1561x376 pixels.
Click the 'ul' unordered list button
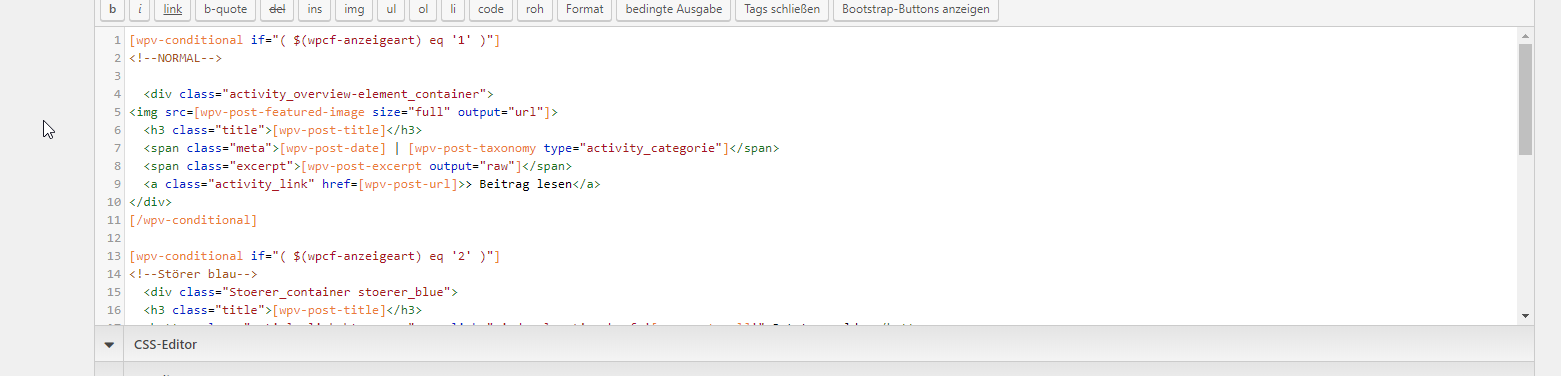point(392,10)
